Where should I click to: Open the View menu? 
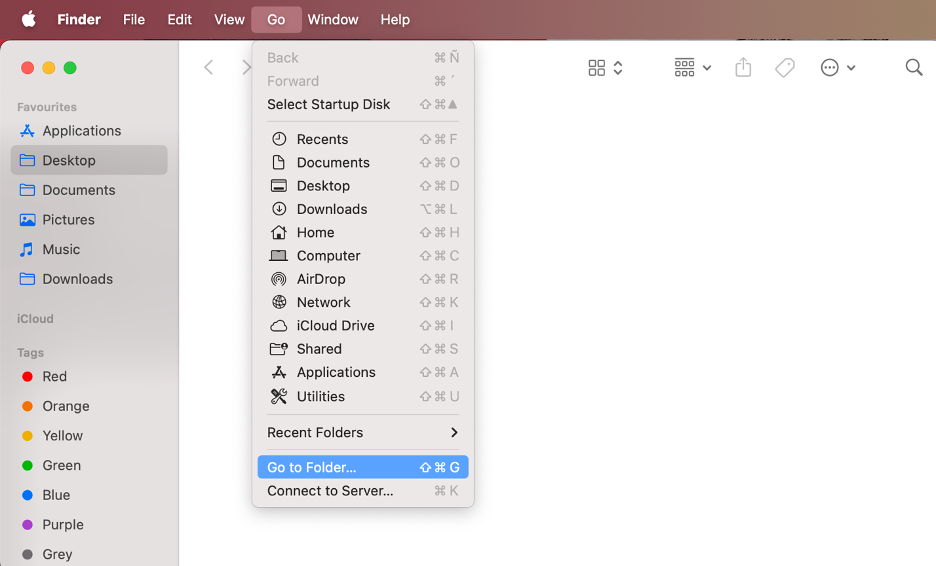229,19
